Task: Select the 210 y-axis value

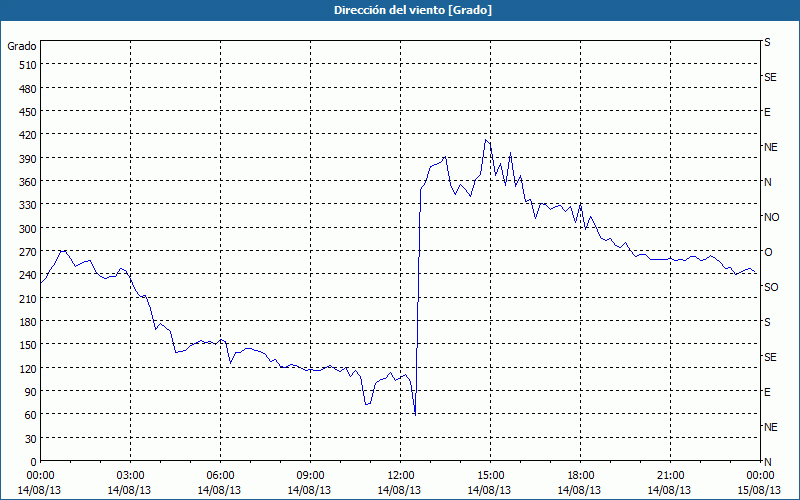Action: [x=28, y=299]
